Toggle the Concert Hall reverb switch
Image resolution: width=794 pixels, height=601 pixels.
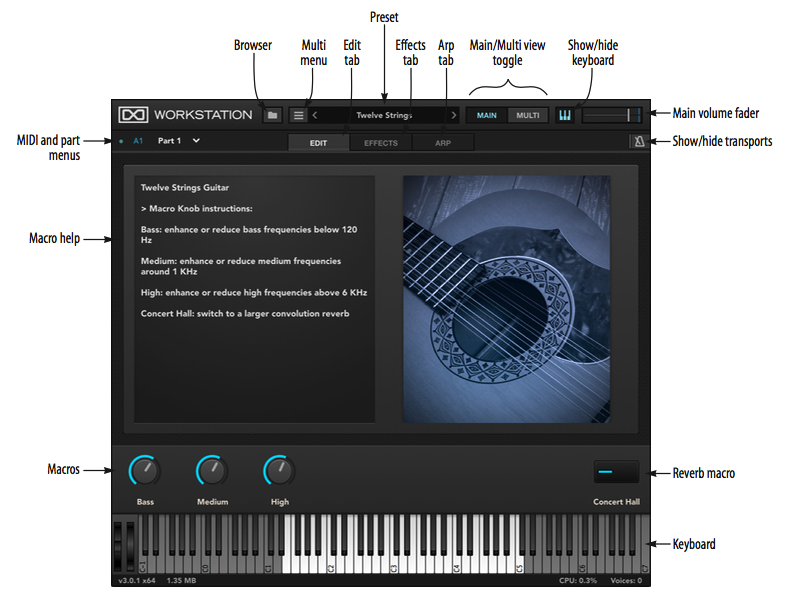616,472
